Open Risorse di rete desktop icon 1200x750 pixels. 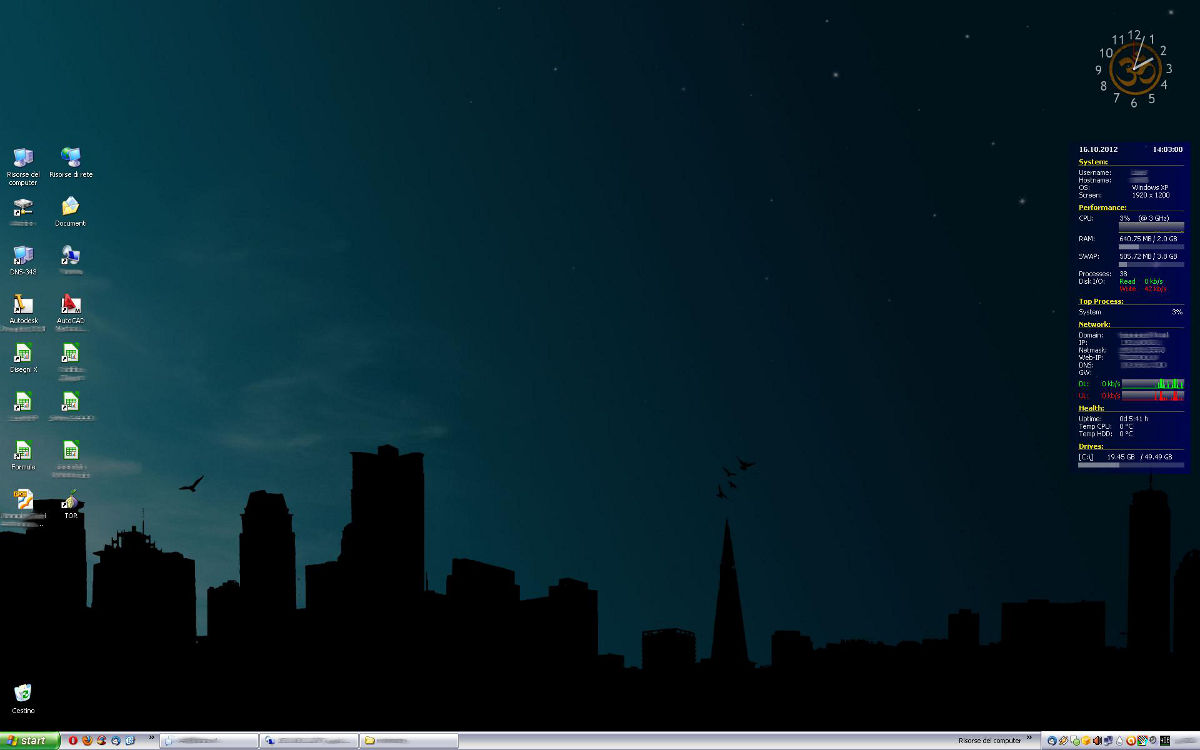click(x=70, y=158)
